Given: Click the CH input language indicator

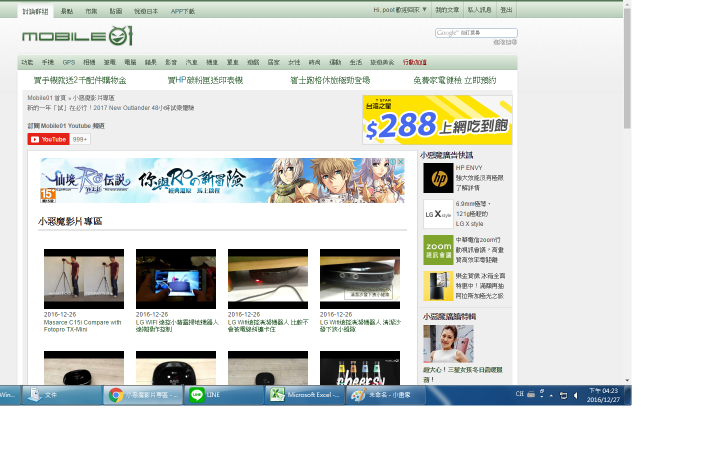Looking at the screenshot, I should [519, 394].
